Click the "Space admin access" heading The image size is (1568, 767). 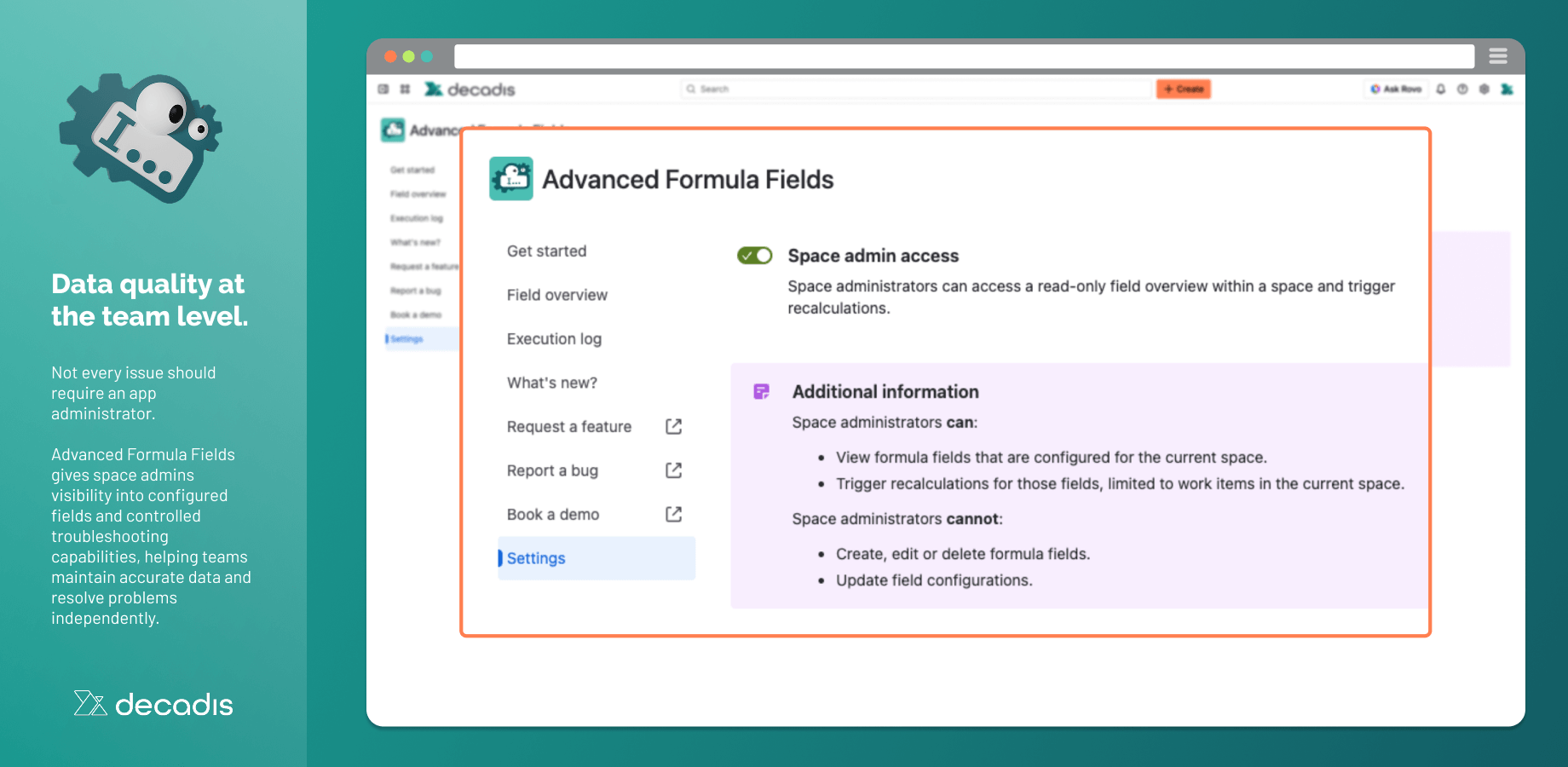[873, 256]
